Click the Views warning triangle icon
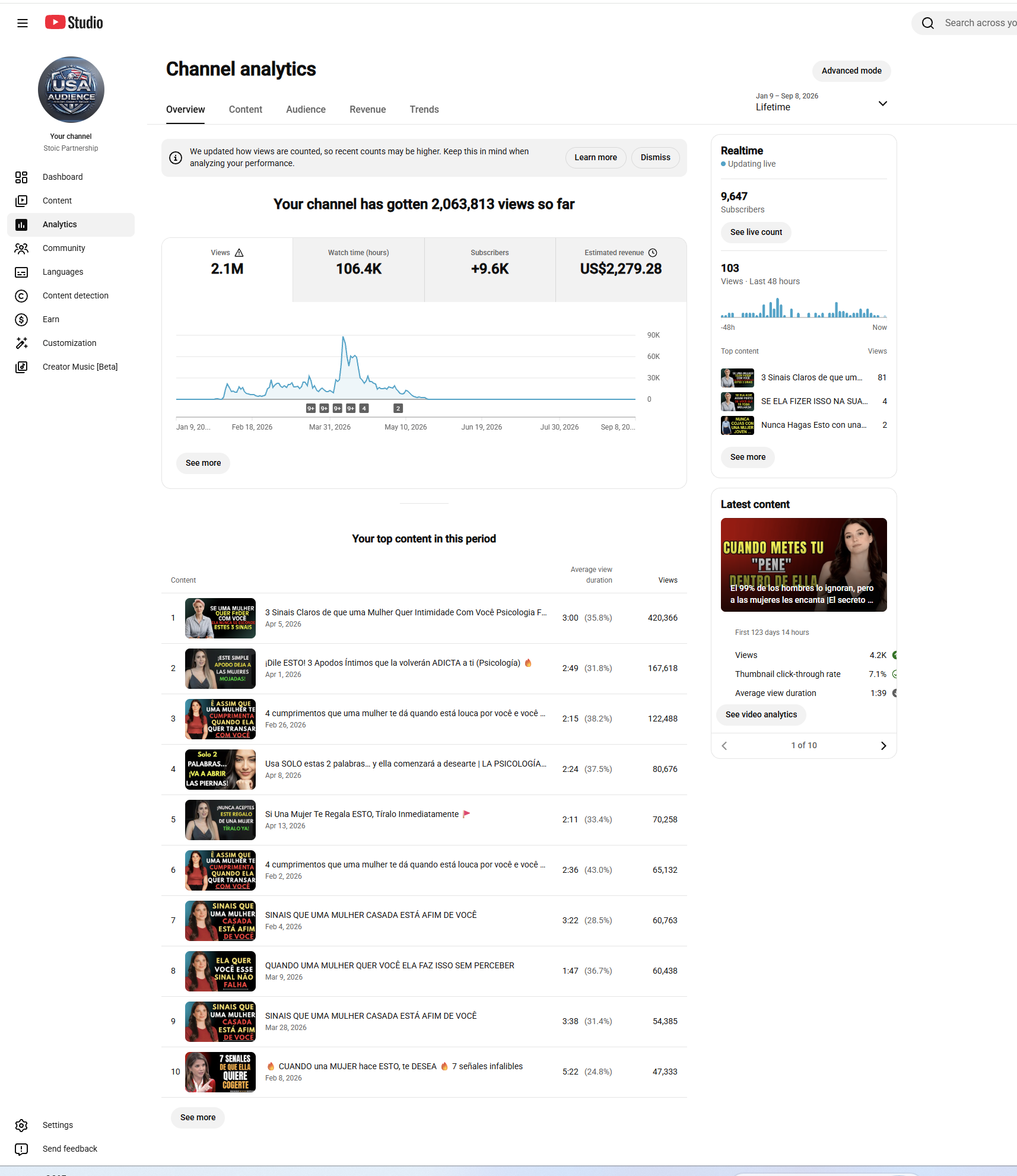The width and height of the screenshot is (1017, 1176). pyautogui.click(x=239, y=253)
